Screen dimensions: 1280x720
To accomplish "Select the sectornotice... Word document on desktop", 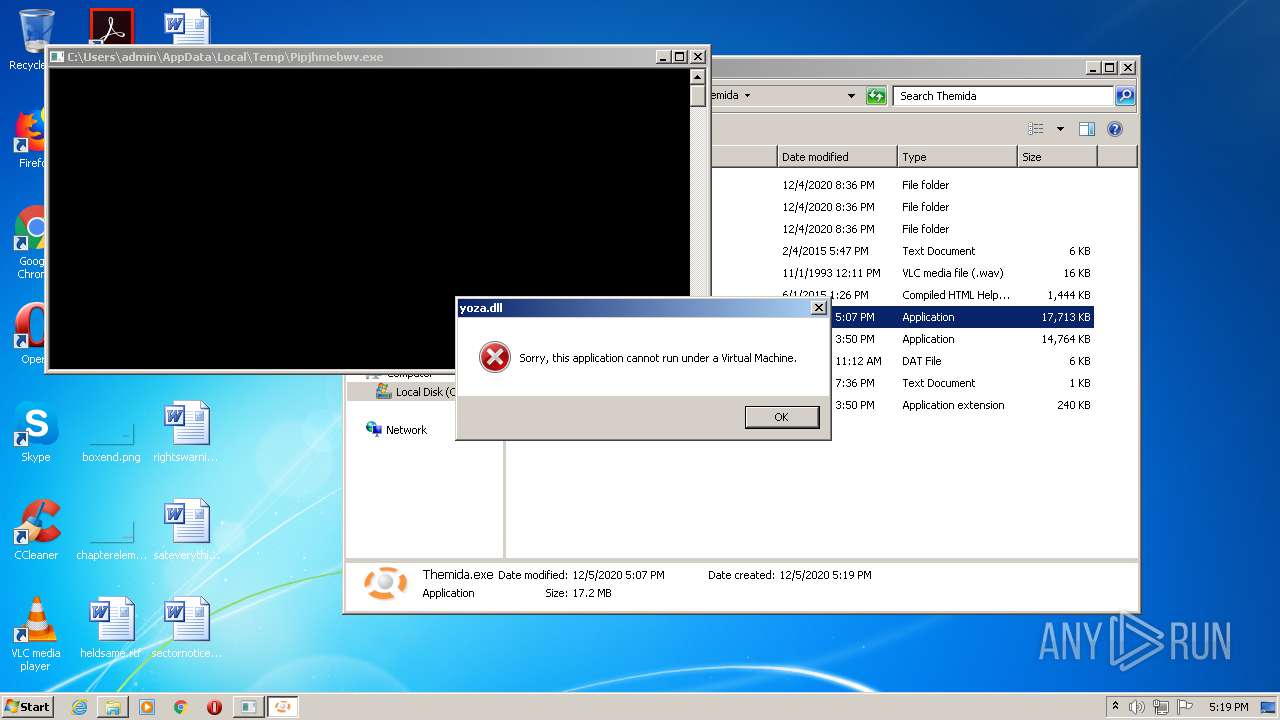I will click(186, 628).
